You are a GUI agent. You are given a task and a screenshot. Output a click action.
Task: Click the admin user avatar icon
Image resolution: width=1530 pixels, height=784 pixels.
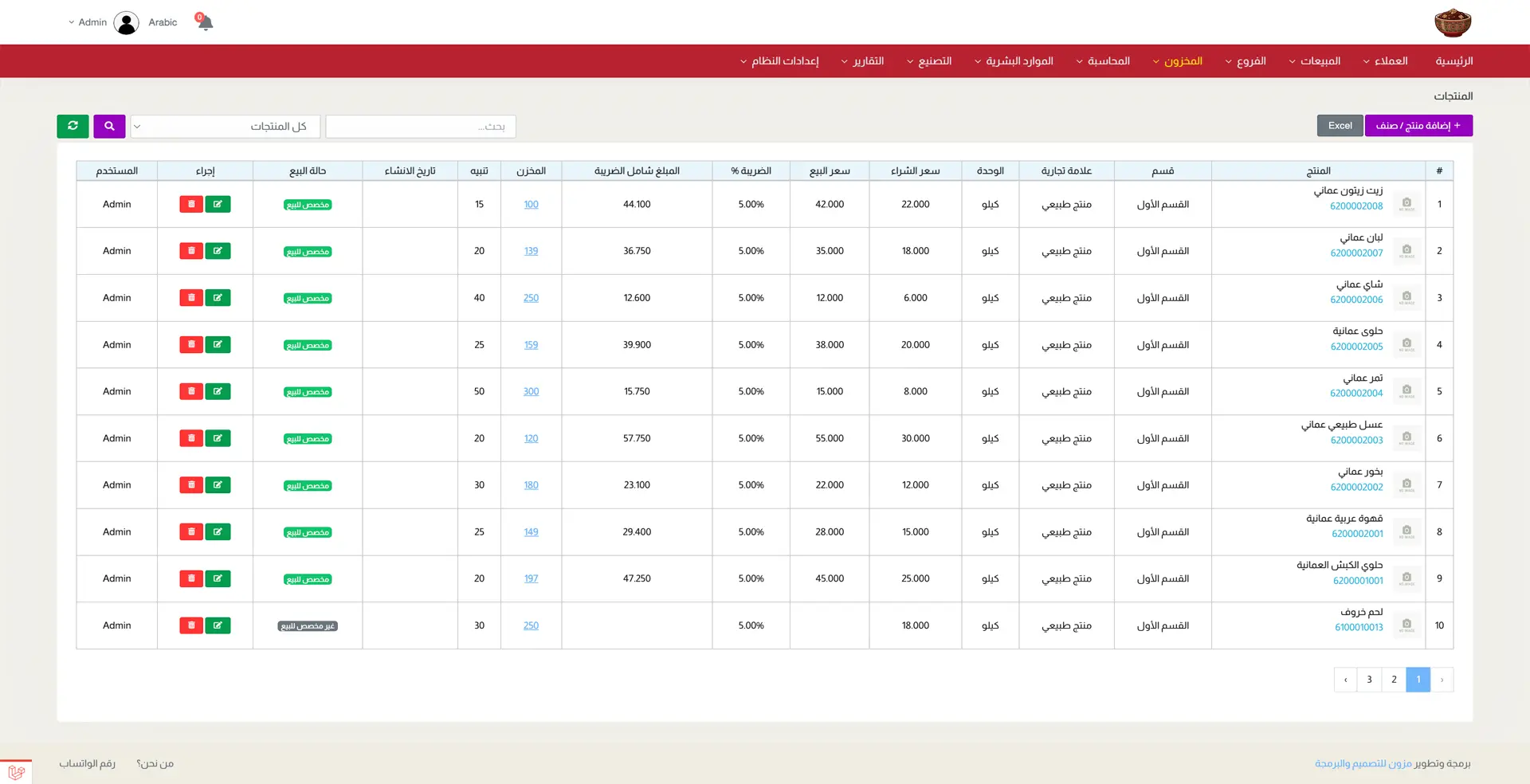(126, 22)
